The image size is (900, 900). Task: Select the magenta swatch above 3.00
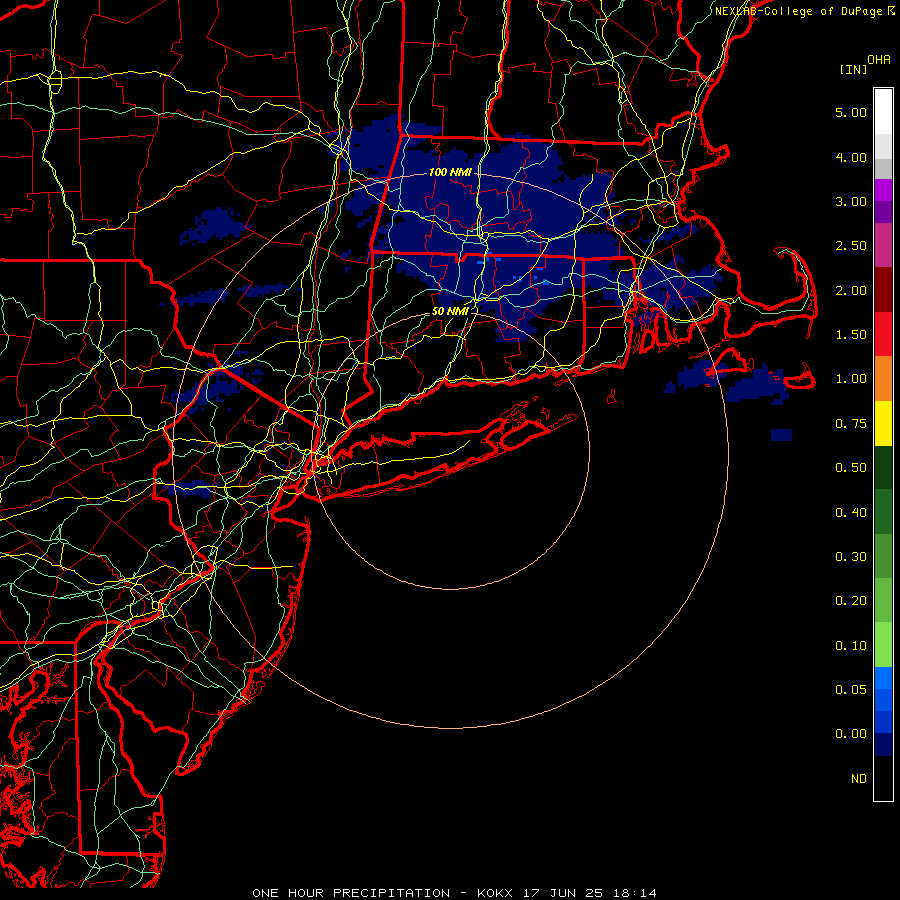883,190
